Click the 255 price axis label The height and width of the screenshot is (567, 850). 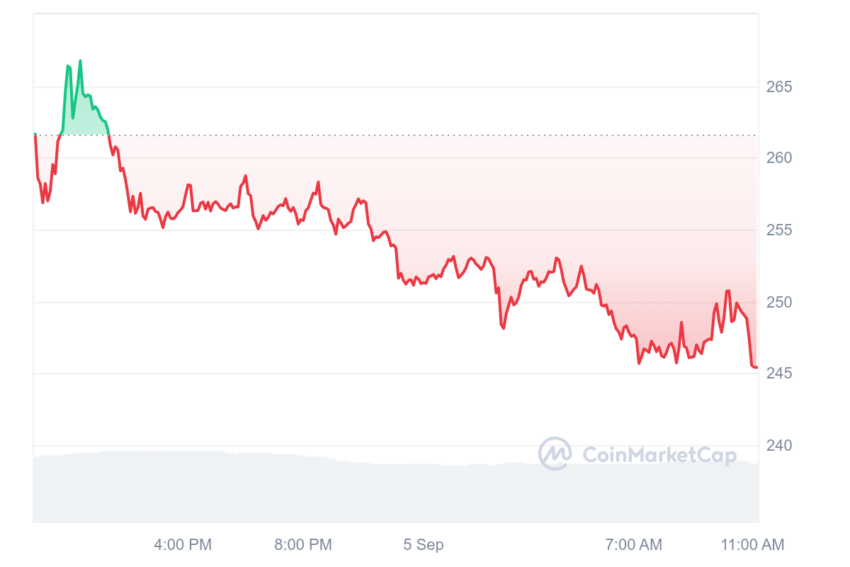tap(779, 230)
